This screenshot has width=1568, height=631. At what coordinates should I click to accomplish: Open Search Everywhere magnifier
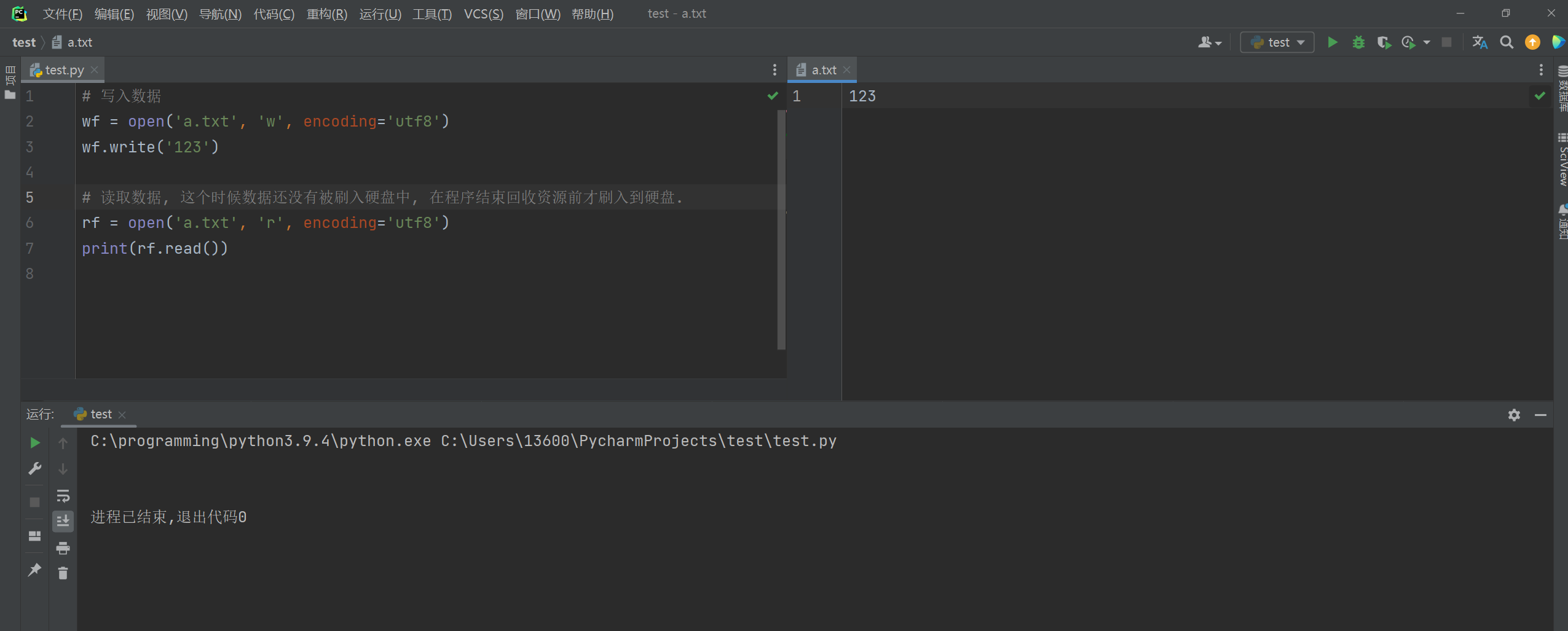[1507, 42]
